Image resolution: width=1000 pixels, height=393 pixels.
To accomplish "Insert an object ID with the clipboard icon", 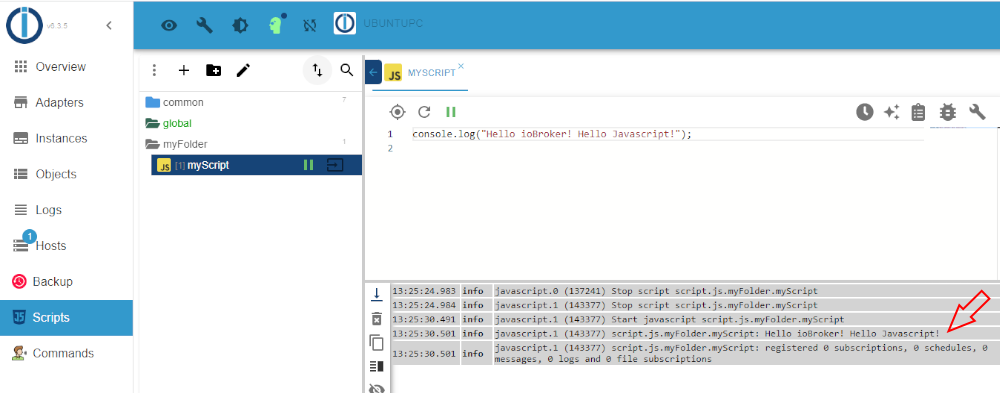I will click(918, 112).
